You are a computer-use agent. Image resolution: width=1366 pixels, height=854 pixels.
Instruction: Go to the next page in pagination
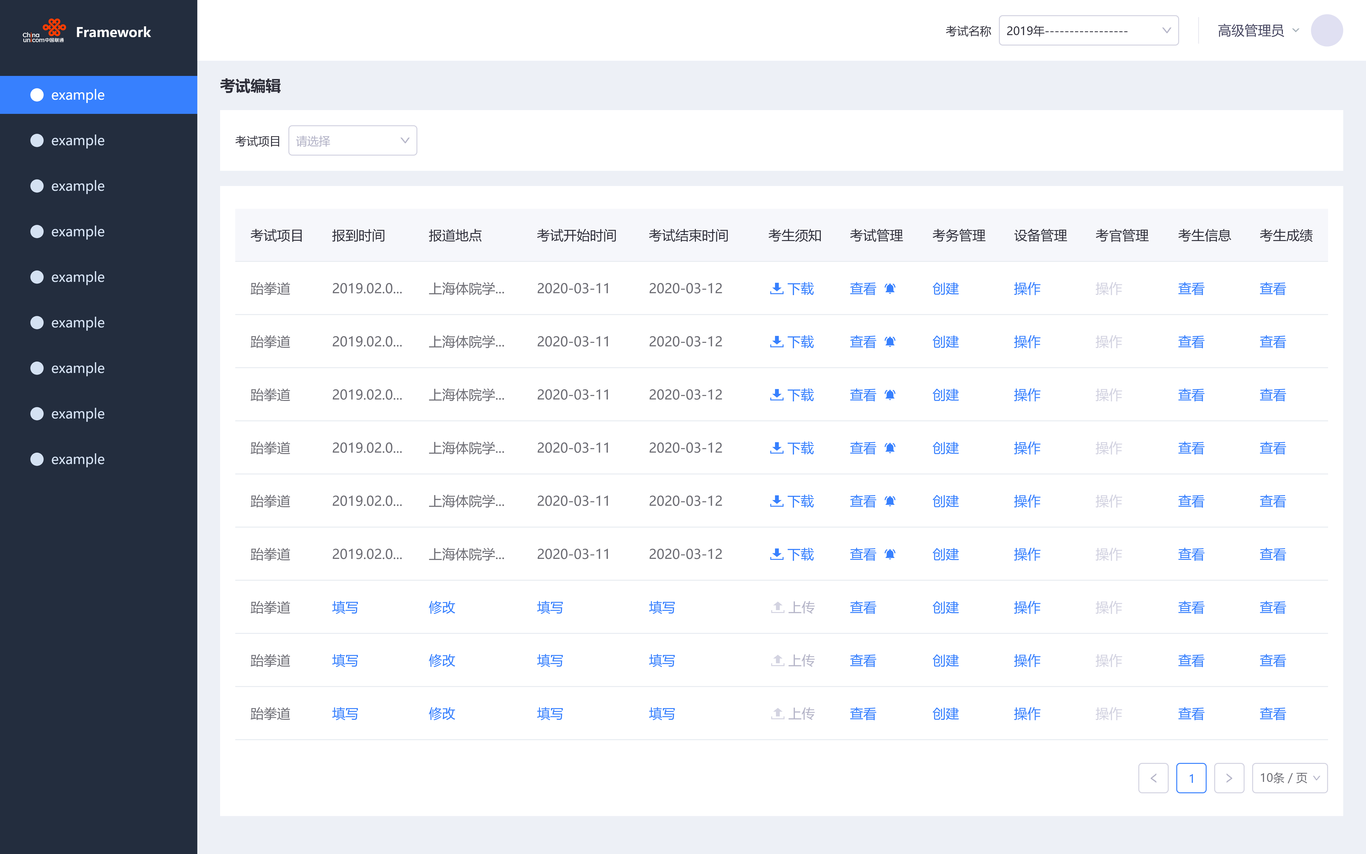pos(1229,777)
